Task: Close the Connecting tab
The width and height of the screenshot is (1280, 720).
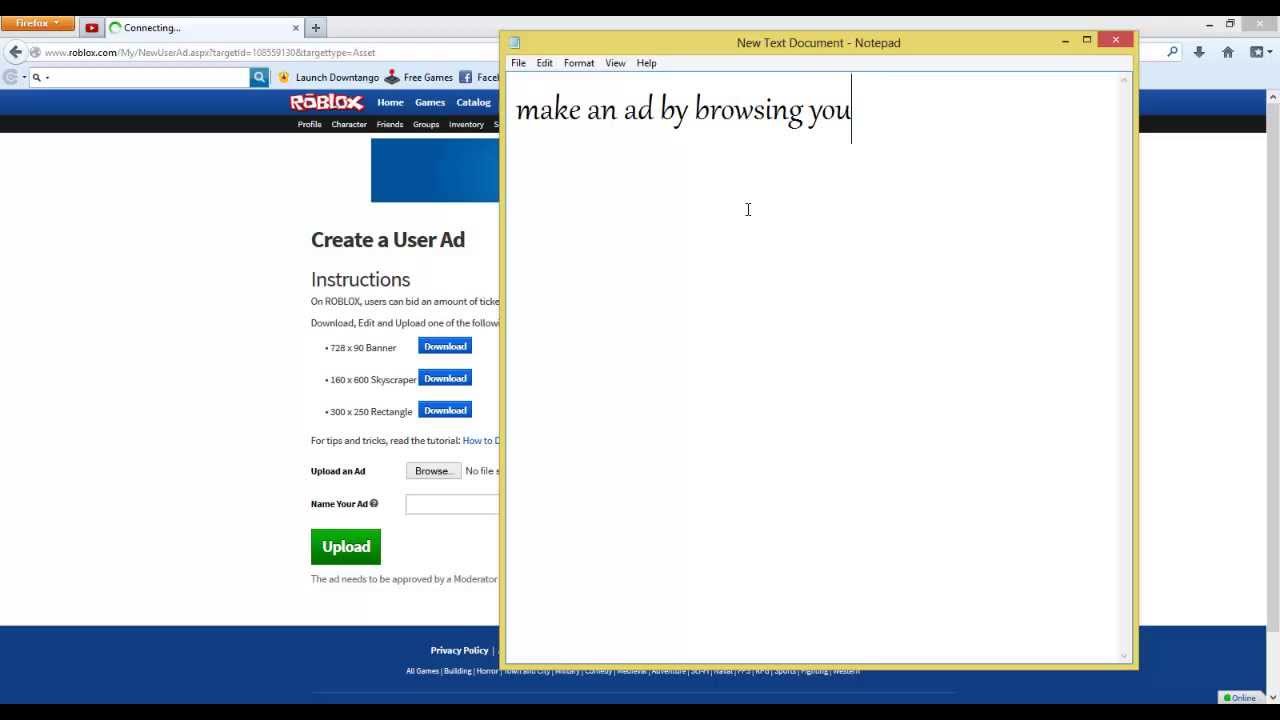Action: 296,28
